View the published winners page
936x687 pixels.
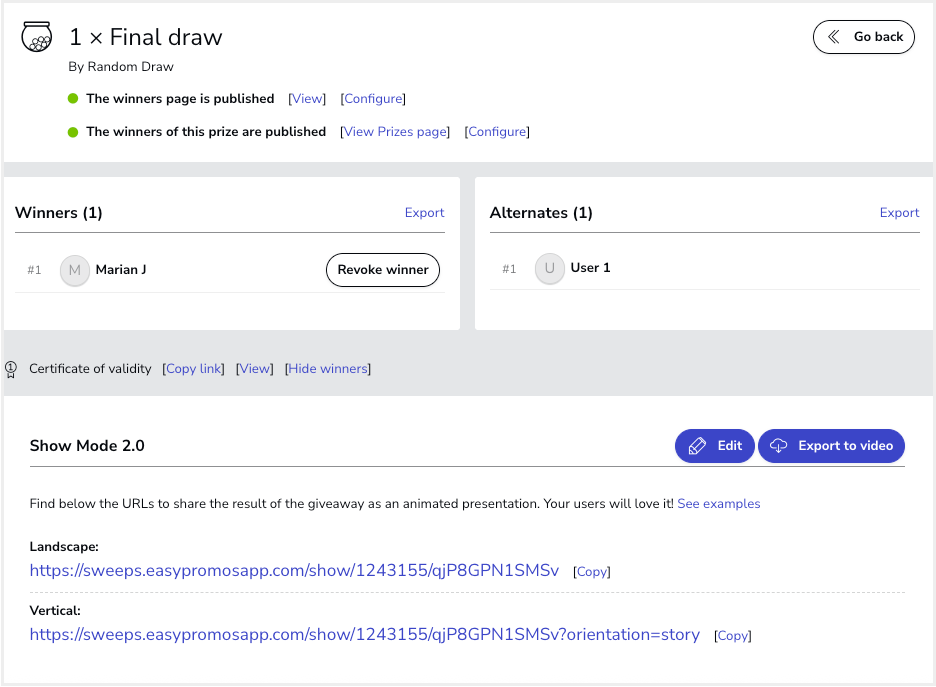tap(307, 98)
